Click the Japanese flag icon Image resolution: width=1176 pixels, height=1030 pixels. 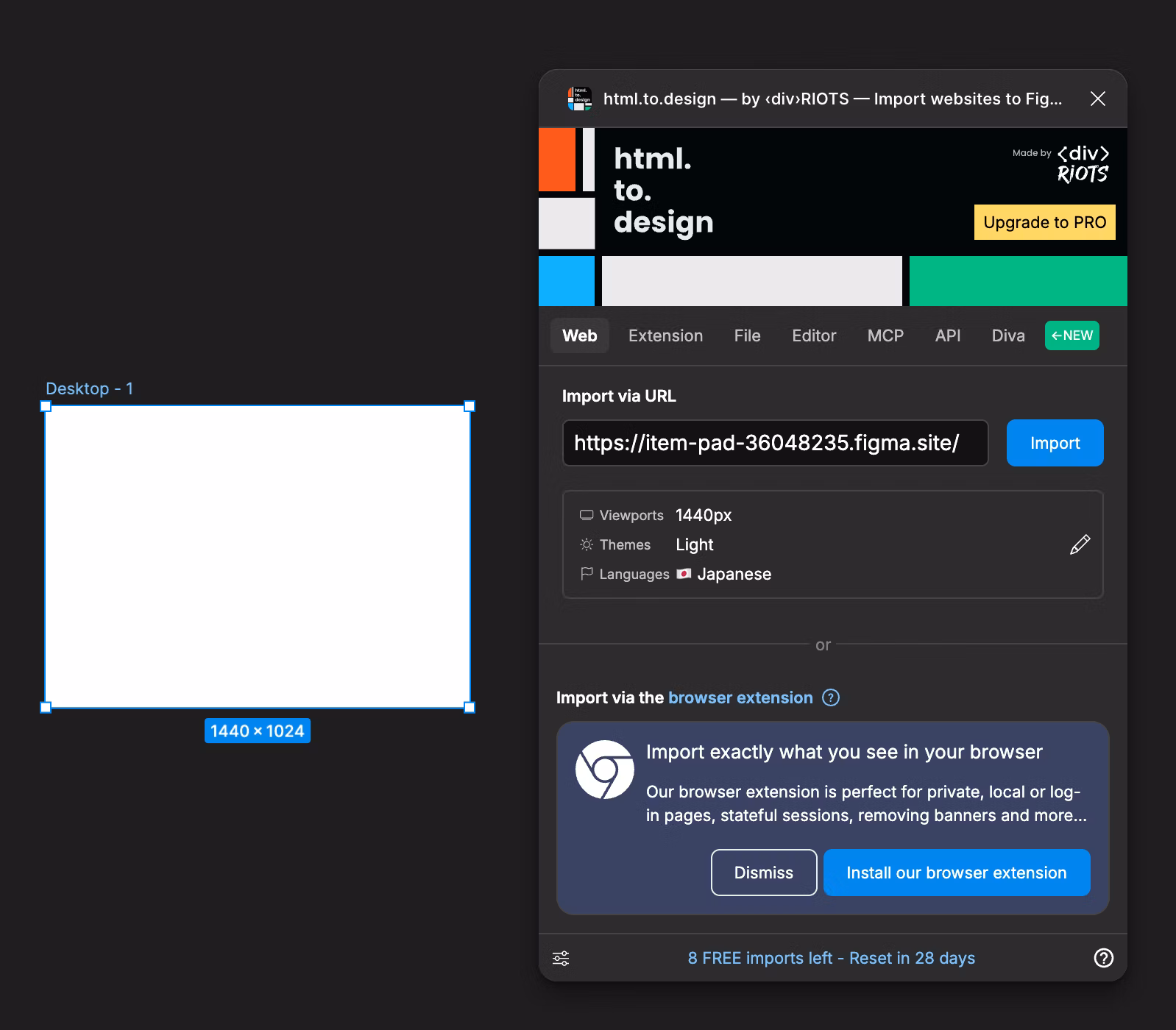684,574
